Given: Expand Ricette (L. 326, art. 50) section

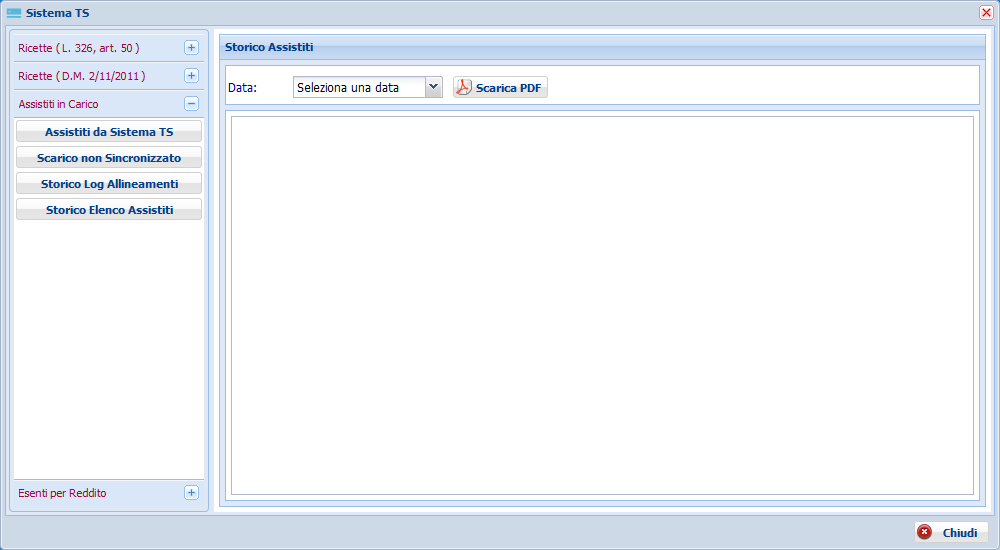Looking at the screenshot, I should (x=191, y=48).
